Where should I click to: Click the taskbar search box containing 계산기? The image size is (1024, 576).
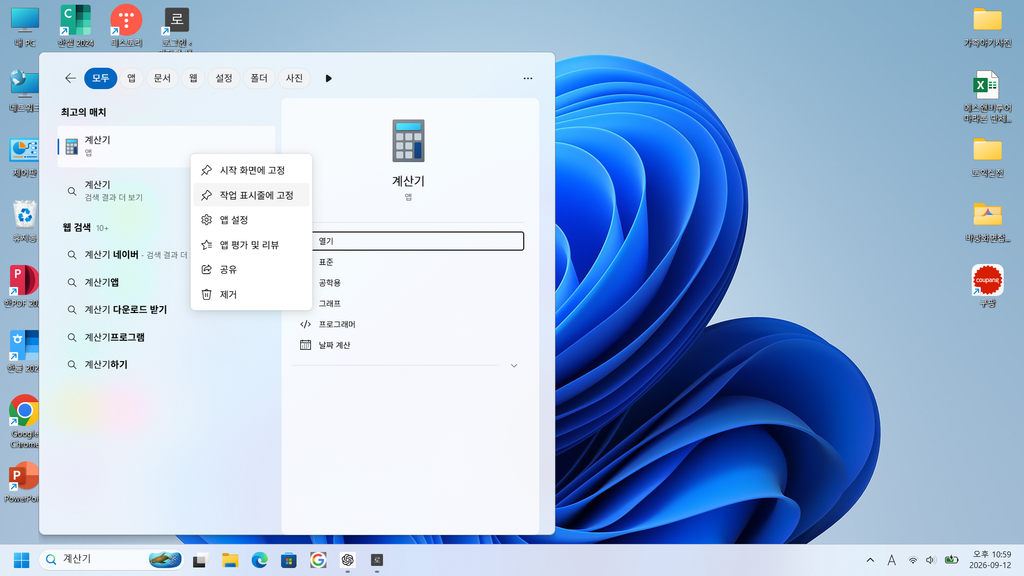tap(112, 560)
